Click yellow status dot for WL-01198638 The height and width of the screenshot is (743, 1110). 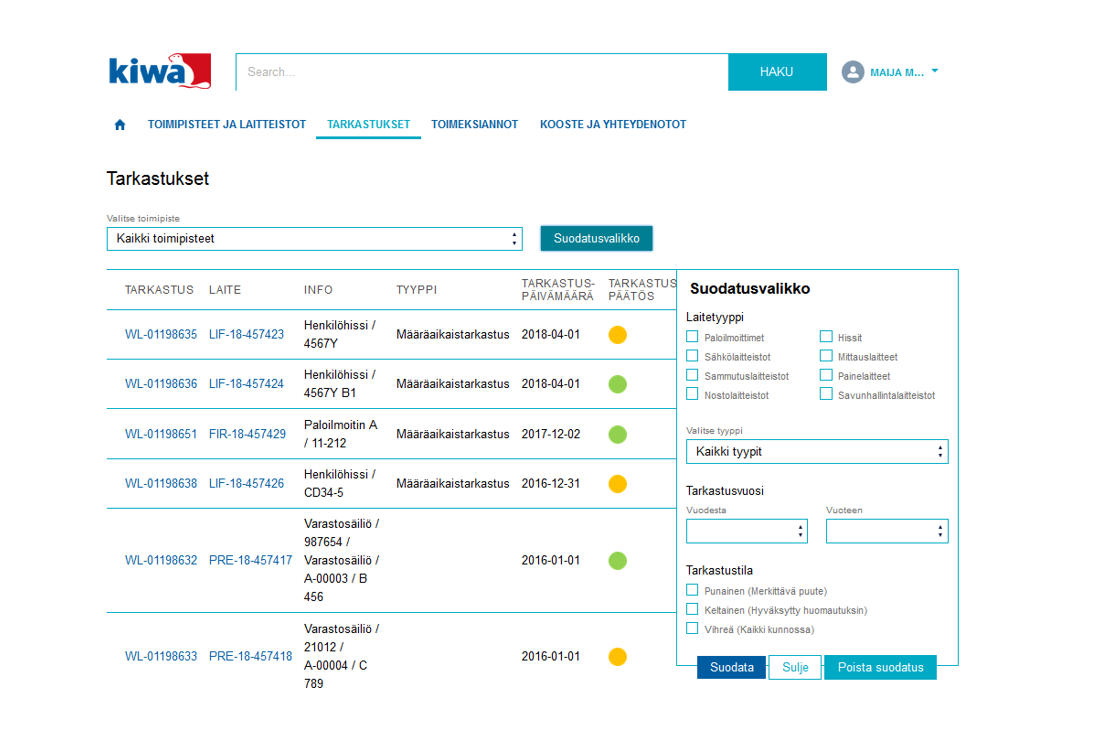pyautogui.click(x=618, y=483)
